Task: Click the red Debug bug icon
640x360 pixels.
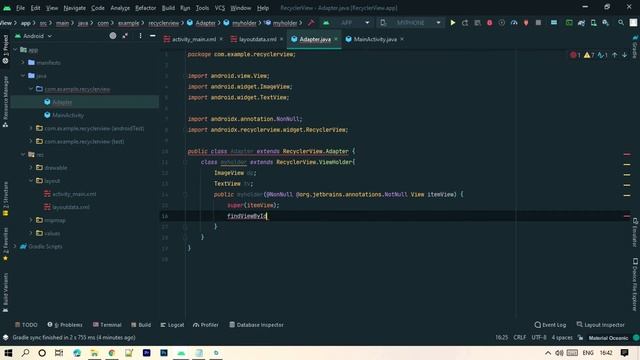Action: point(489,23)
